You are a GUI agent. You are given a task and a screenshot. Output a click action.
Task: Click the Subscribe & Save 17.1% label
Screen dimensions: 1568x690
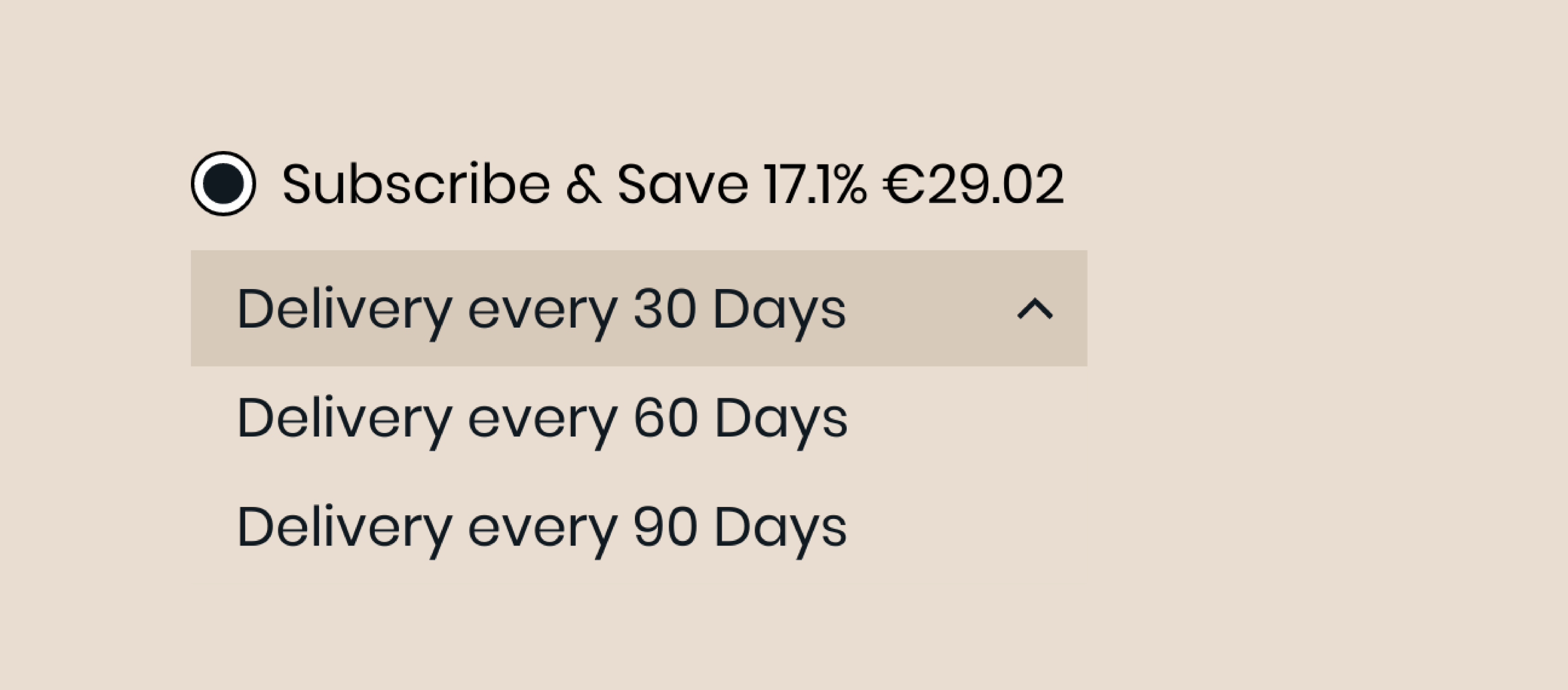click(x=574, y=184)
